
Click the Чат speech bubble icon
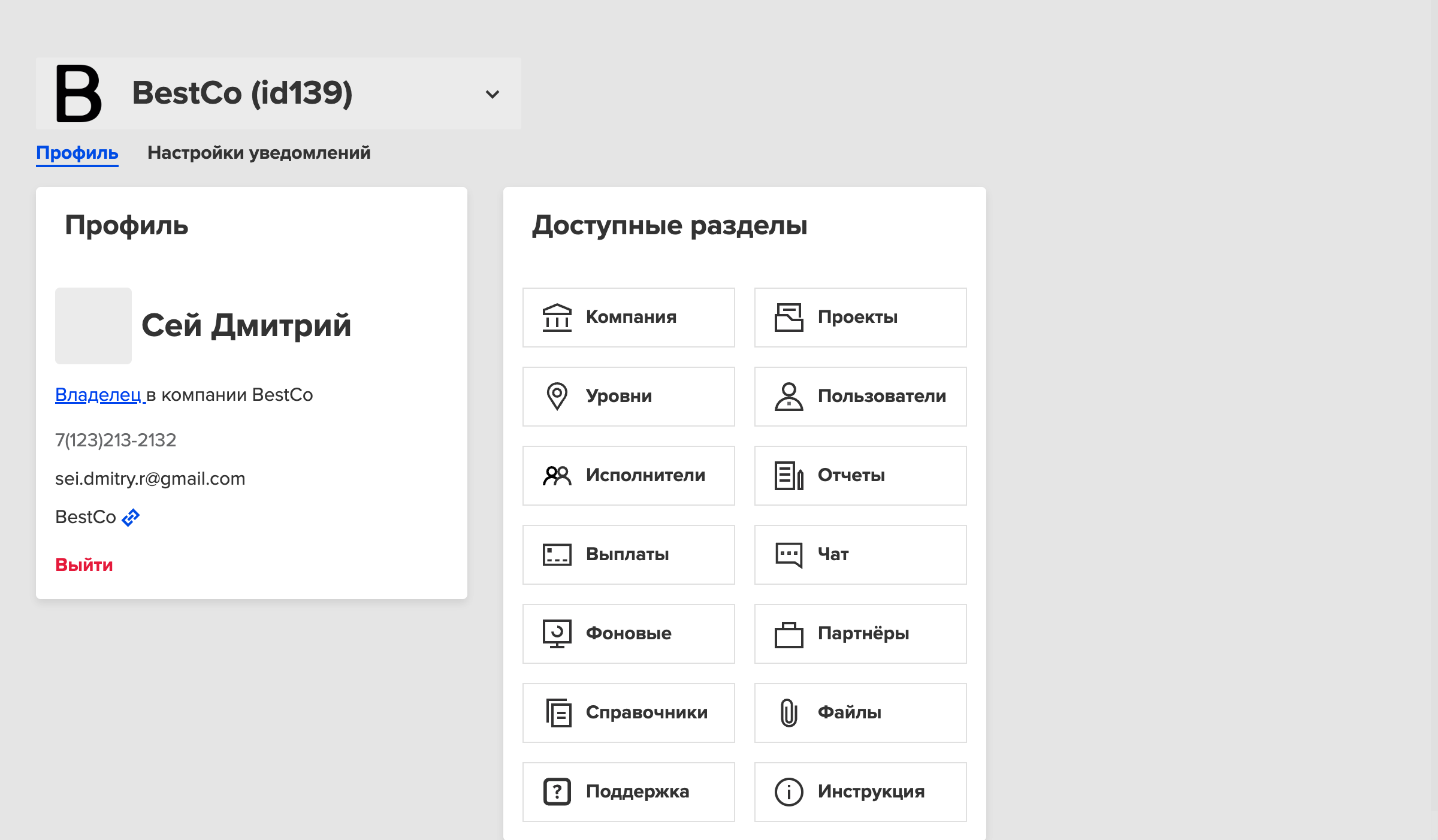(x=789, y=555)
